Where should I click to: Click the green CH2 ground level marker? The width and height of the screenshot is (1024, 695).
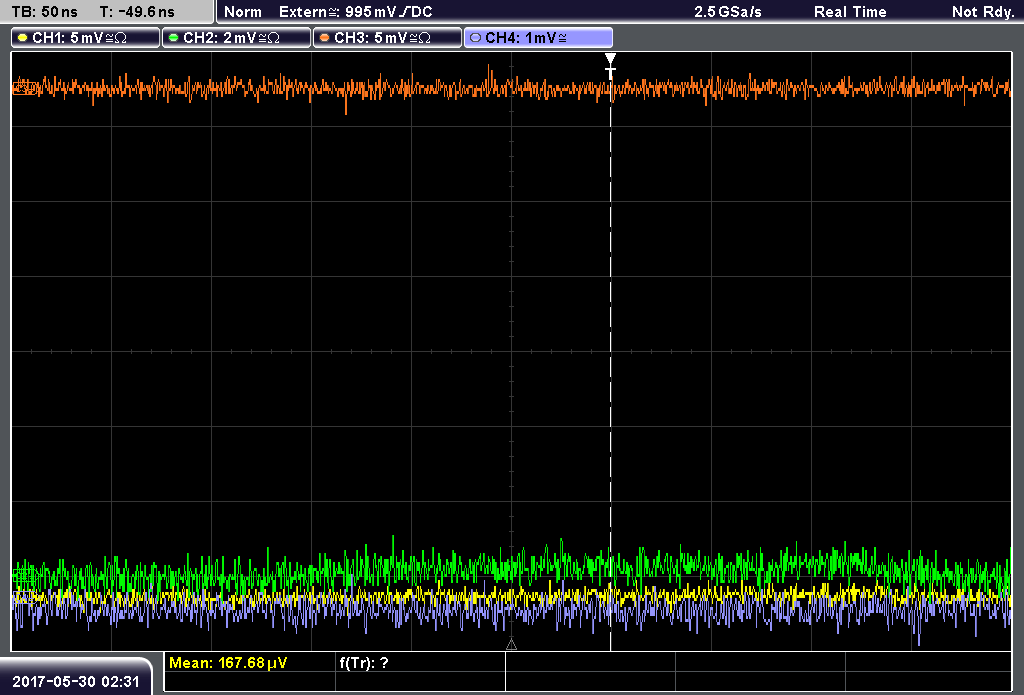[x=25, y=576]
